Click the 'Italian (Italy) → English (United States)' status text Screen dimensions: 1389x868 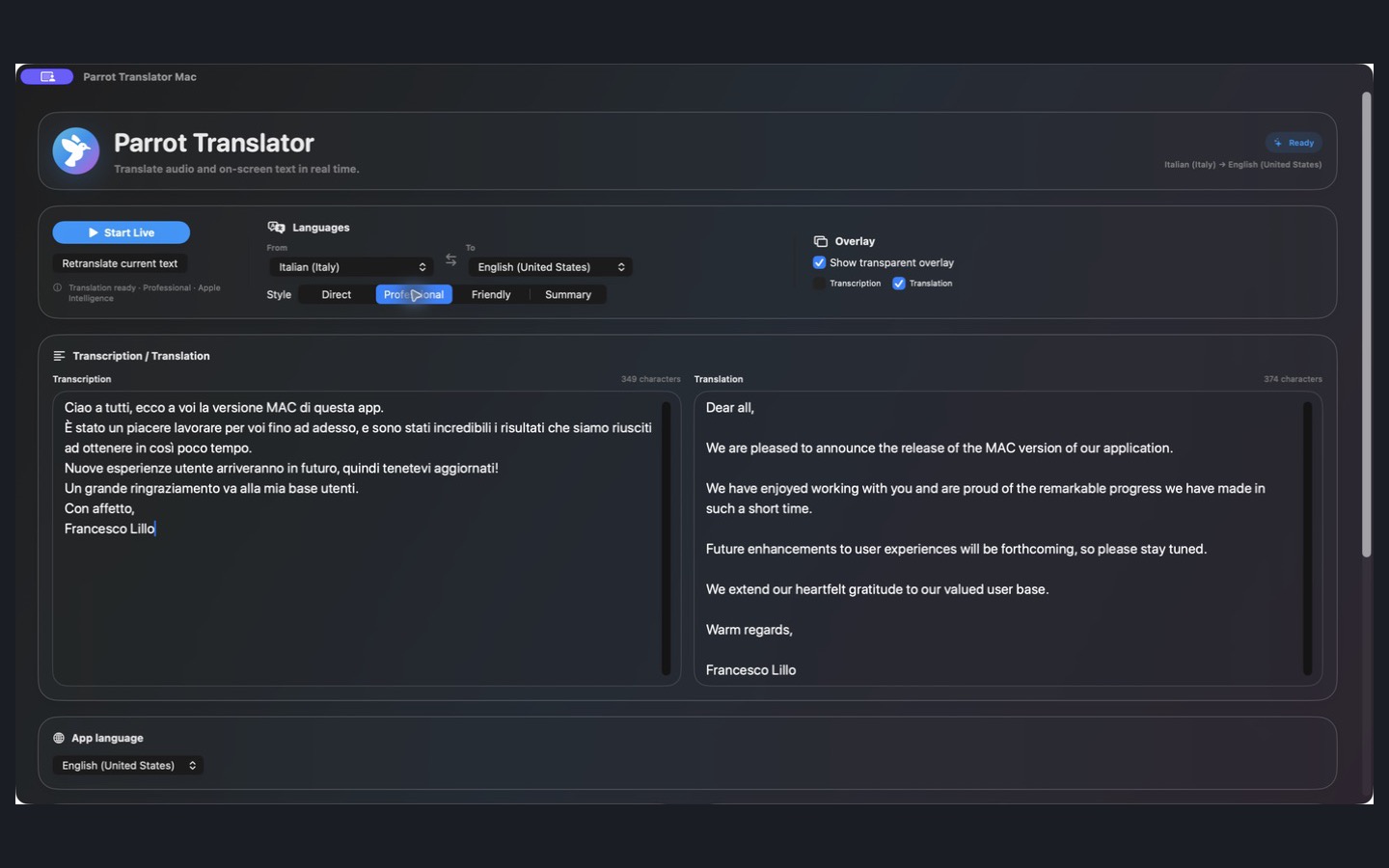click(1242, 165)
